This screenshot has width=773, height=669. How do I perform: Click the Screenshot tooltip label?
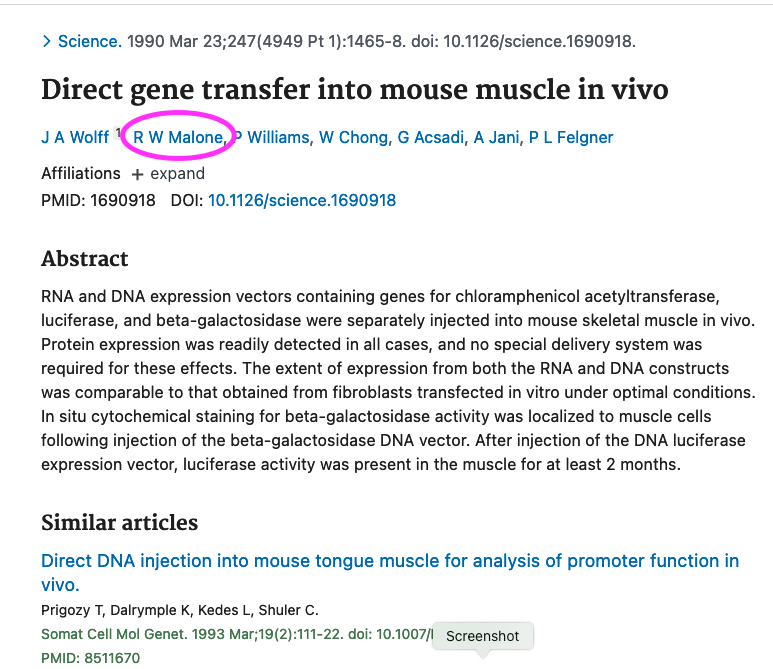(x=483, y=636)
